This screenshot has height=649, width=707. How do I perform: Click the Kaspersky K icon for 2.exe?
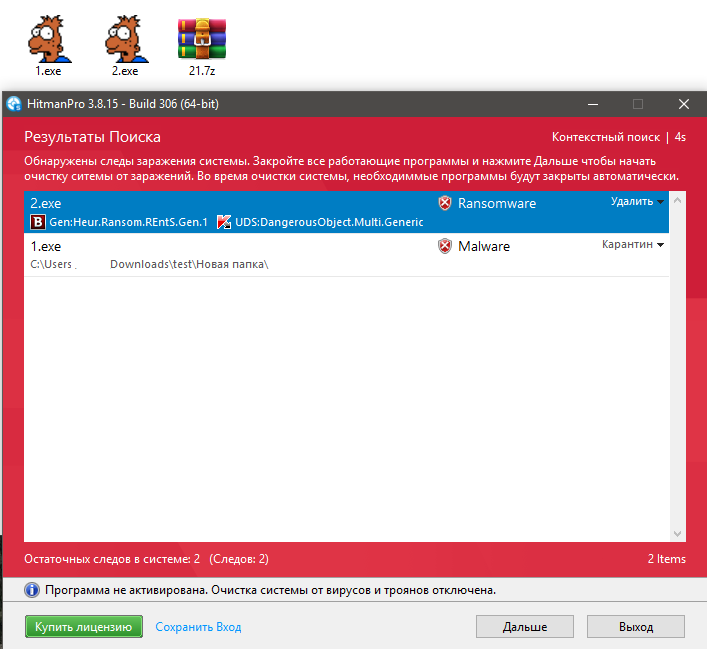224,222
